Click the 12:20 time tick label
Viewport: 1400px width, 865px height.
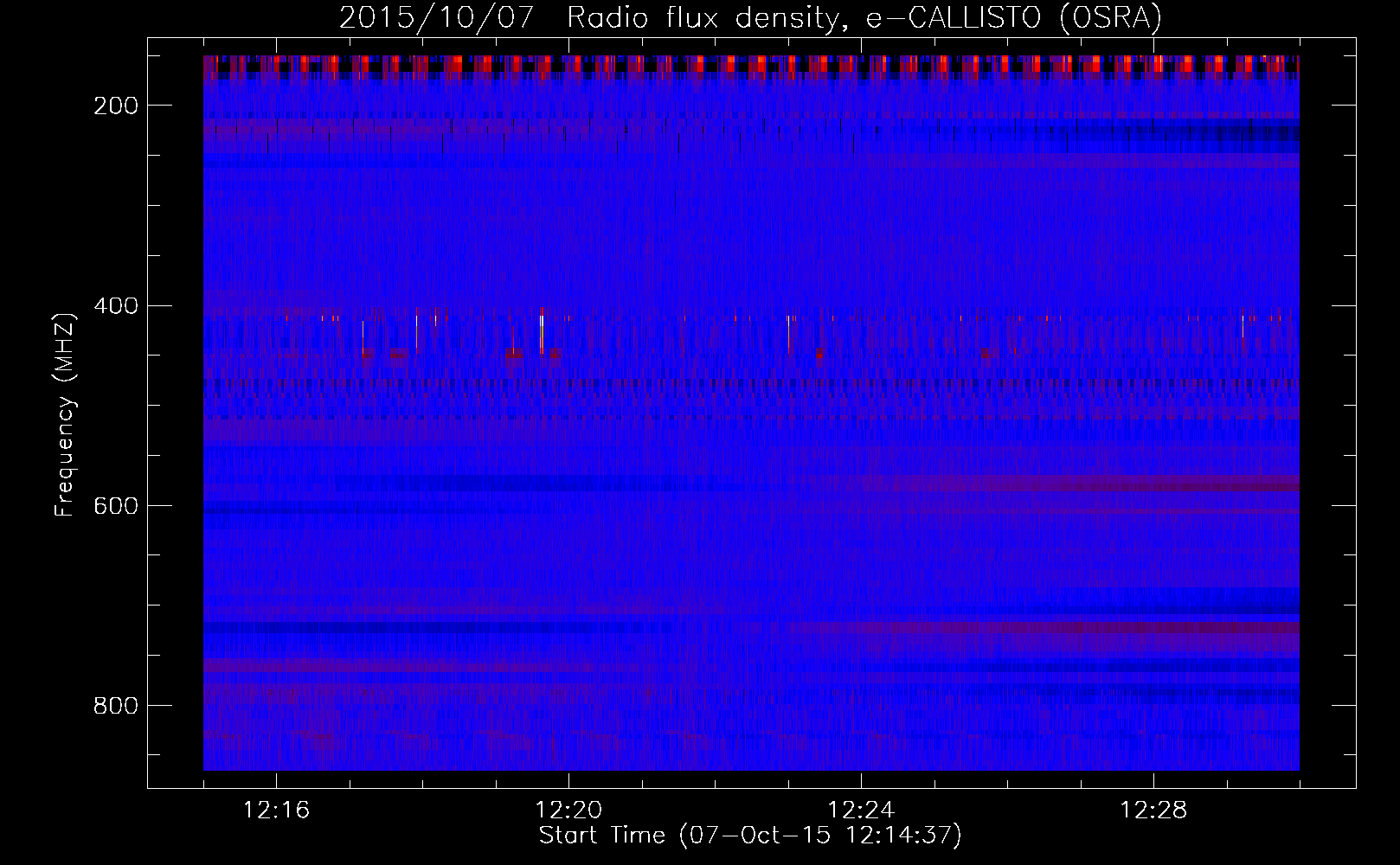click(x=568, y=811)
